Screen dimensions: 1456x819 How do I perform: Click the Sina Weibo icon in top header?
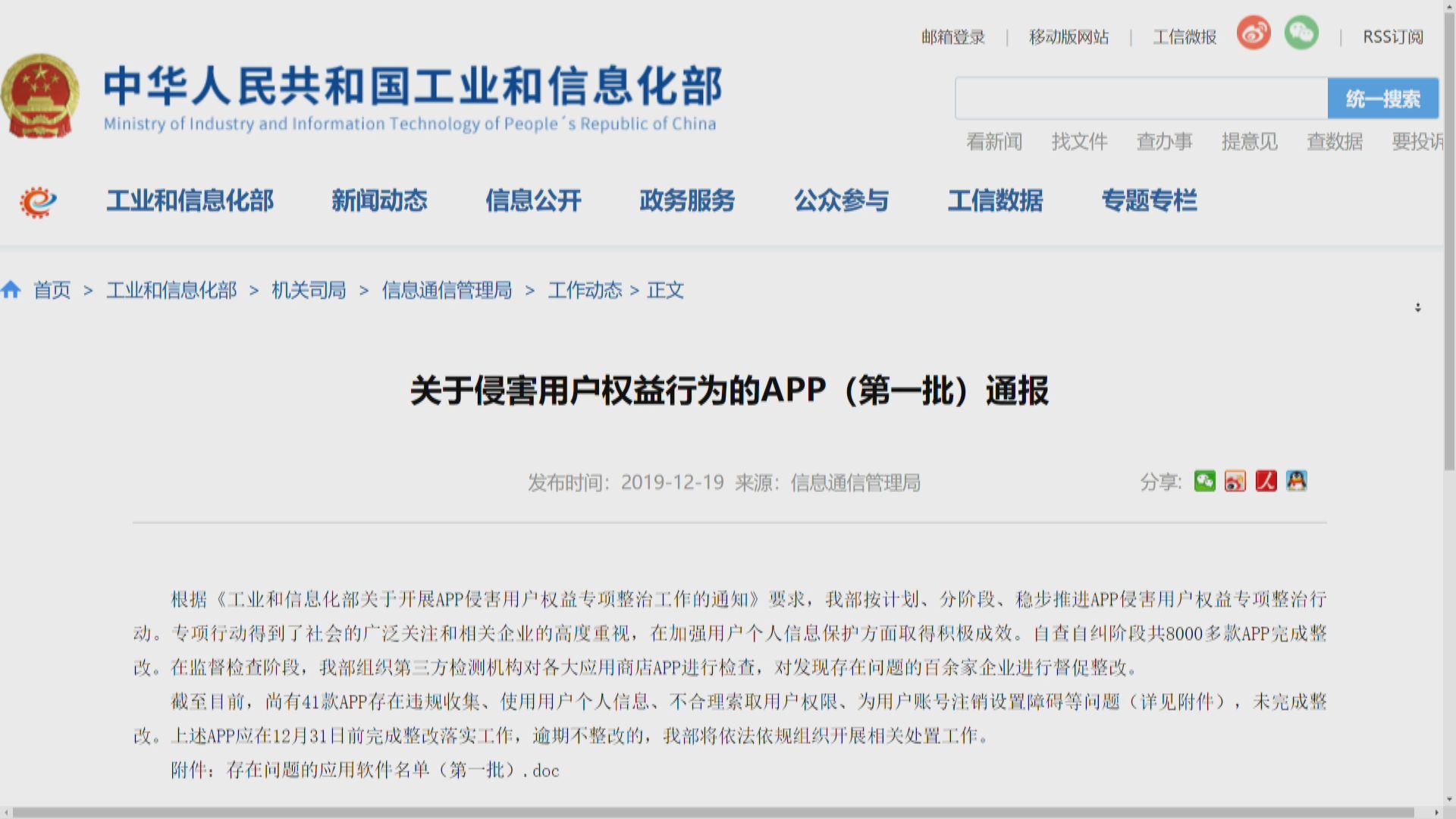(1253, 33)
